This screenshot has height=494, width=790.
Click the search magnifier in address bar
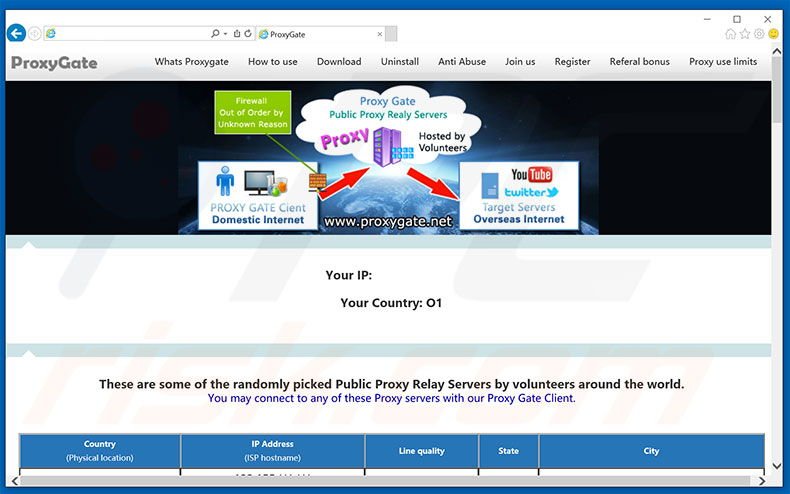click(x=215, y=34)
